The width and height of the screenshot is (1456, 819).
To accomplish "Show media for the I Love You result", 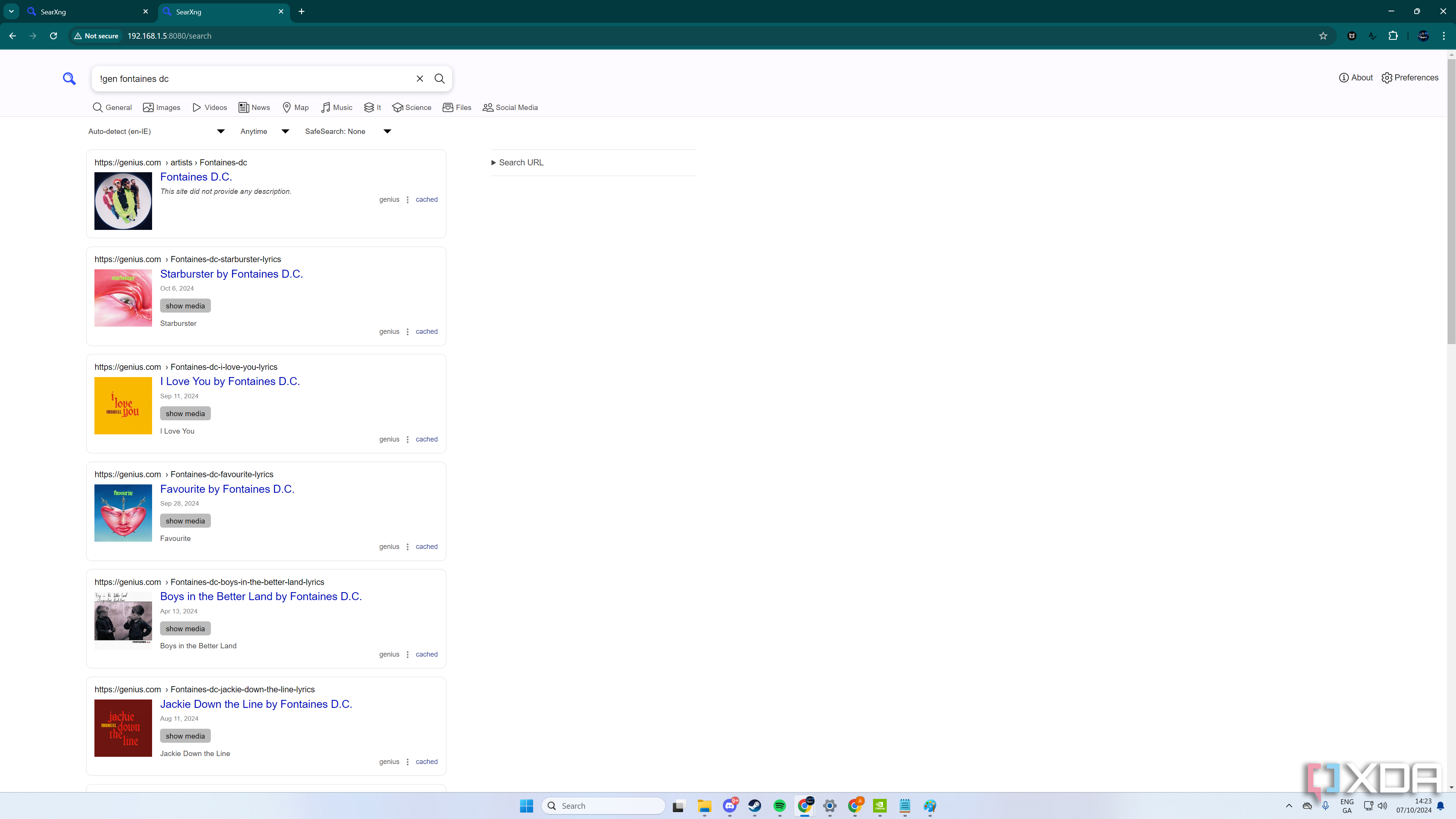I will coord(185,413).
